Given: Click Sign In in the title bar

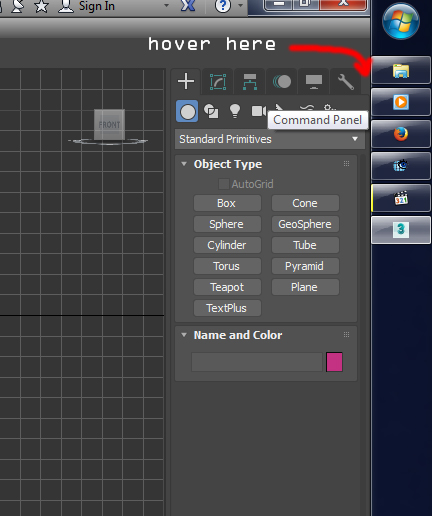Looking at the screenshot, I should point(97,6).
